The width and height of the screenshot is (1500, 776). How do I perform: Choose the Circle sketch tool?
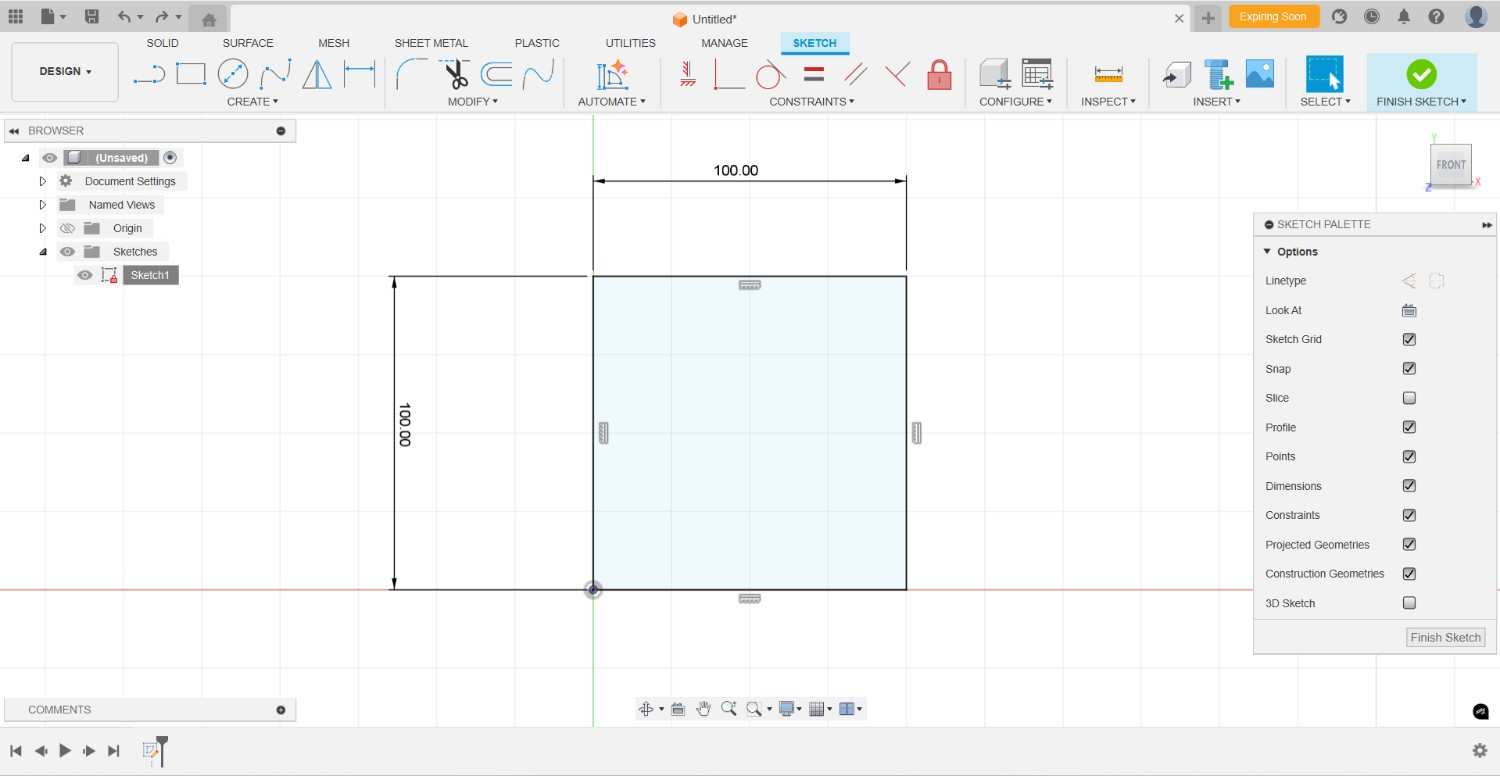pos(233,74)
